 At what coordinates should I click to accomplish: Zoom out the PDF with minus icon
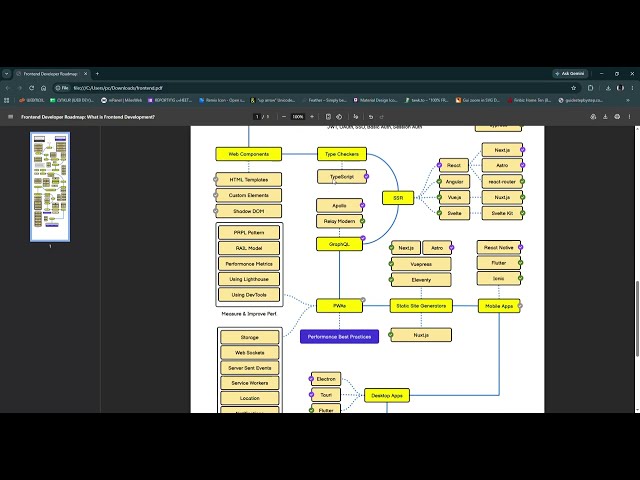pos(284,117)
